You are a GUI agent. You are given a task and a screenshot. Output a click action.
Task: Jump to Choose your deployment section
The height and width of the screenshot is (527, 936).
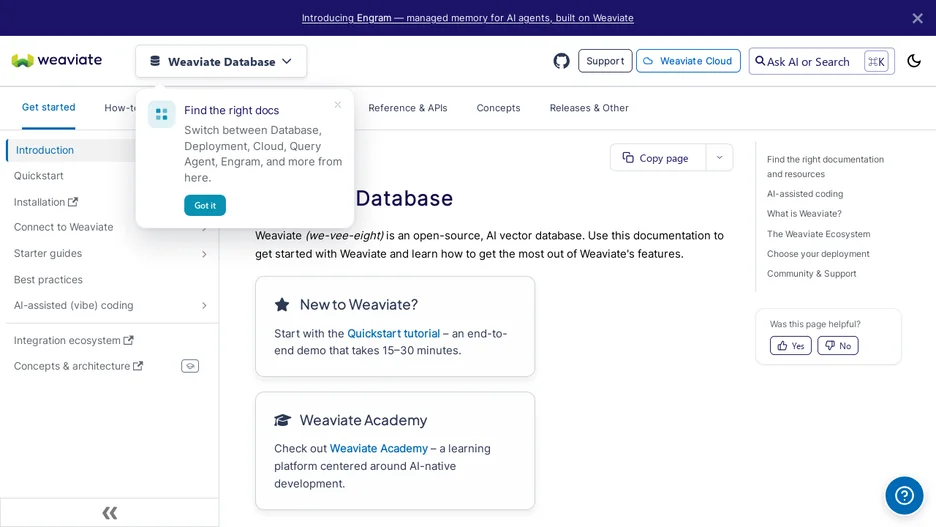[x=818, y=254]
